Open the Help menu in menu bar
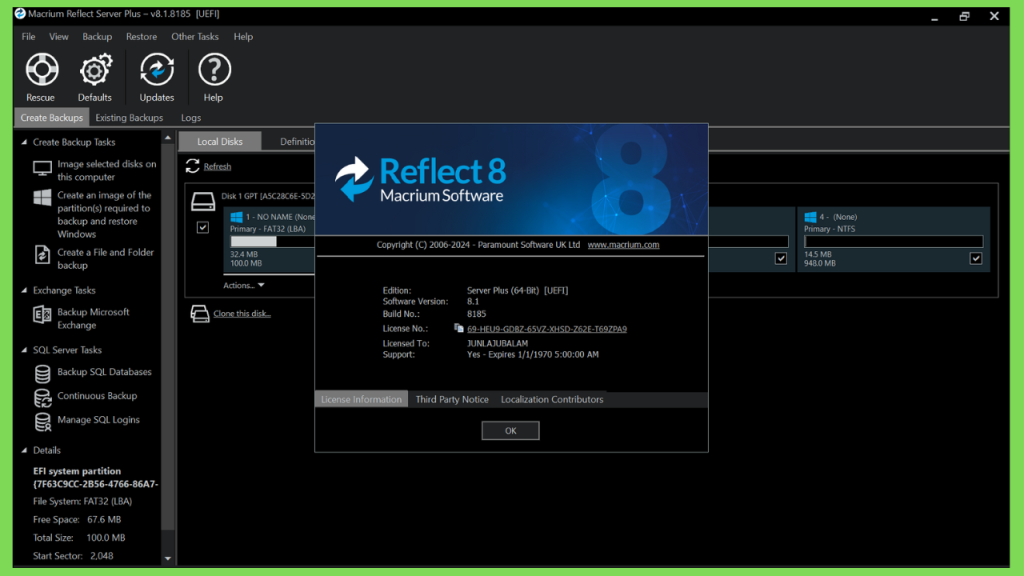This screenshot has width=1024, height=576. click(x=243, y=37)
